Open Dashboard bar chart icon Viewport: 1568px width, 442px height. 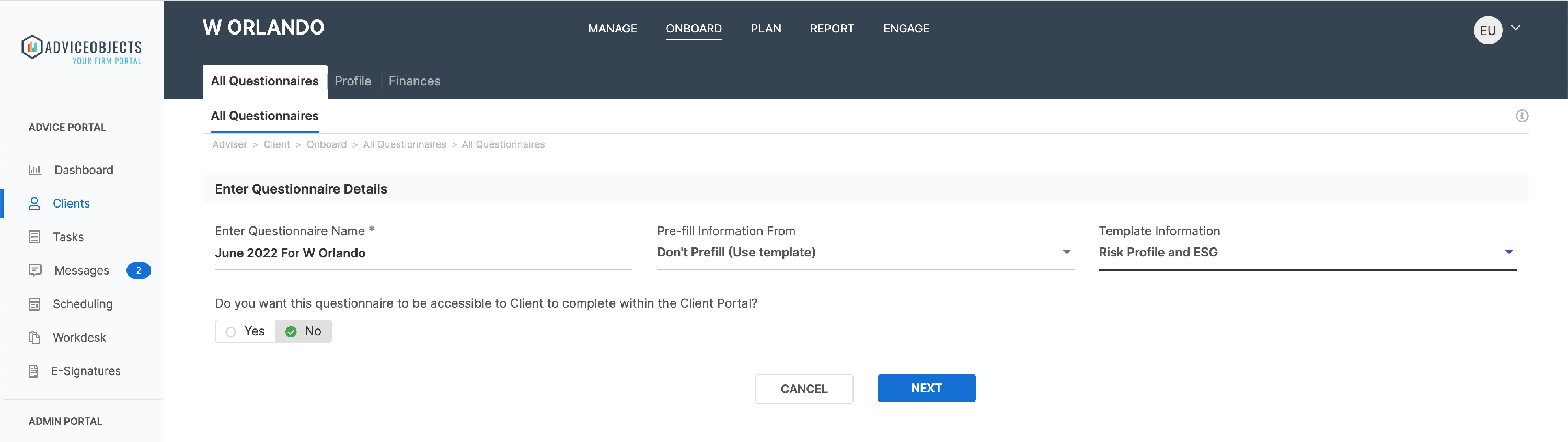(34, 170)
